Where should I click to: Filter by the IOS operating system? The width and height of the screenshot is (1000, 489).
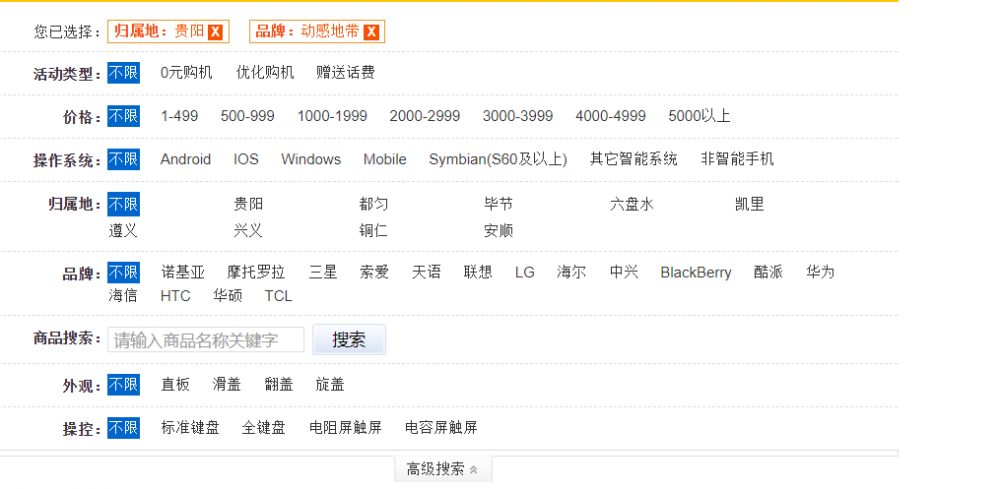coord(246,159)
